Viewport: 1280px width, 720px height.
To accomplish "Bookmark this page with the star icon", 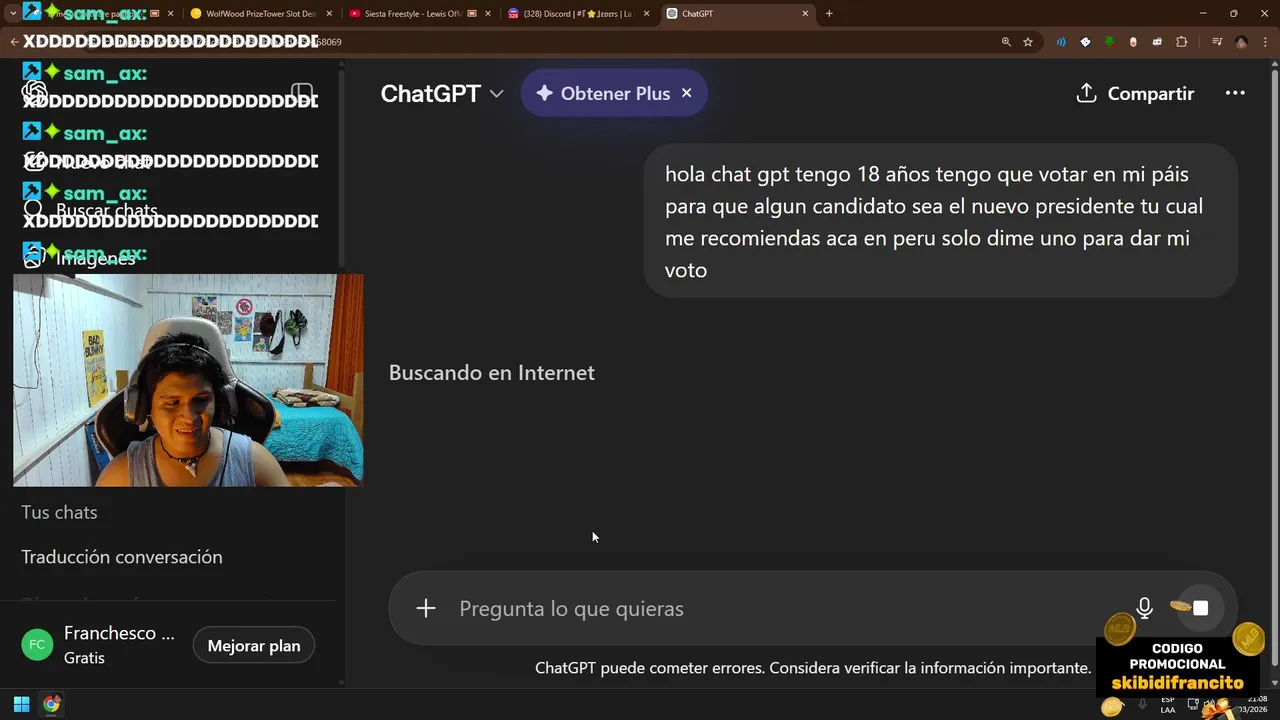I will point(1028,42).
